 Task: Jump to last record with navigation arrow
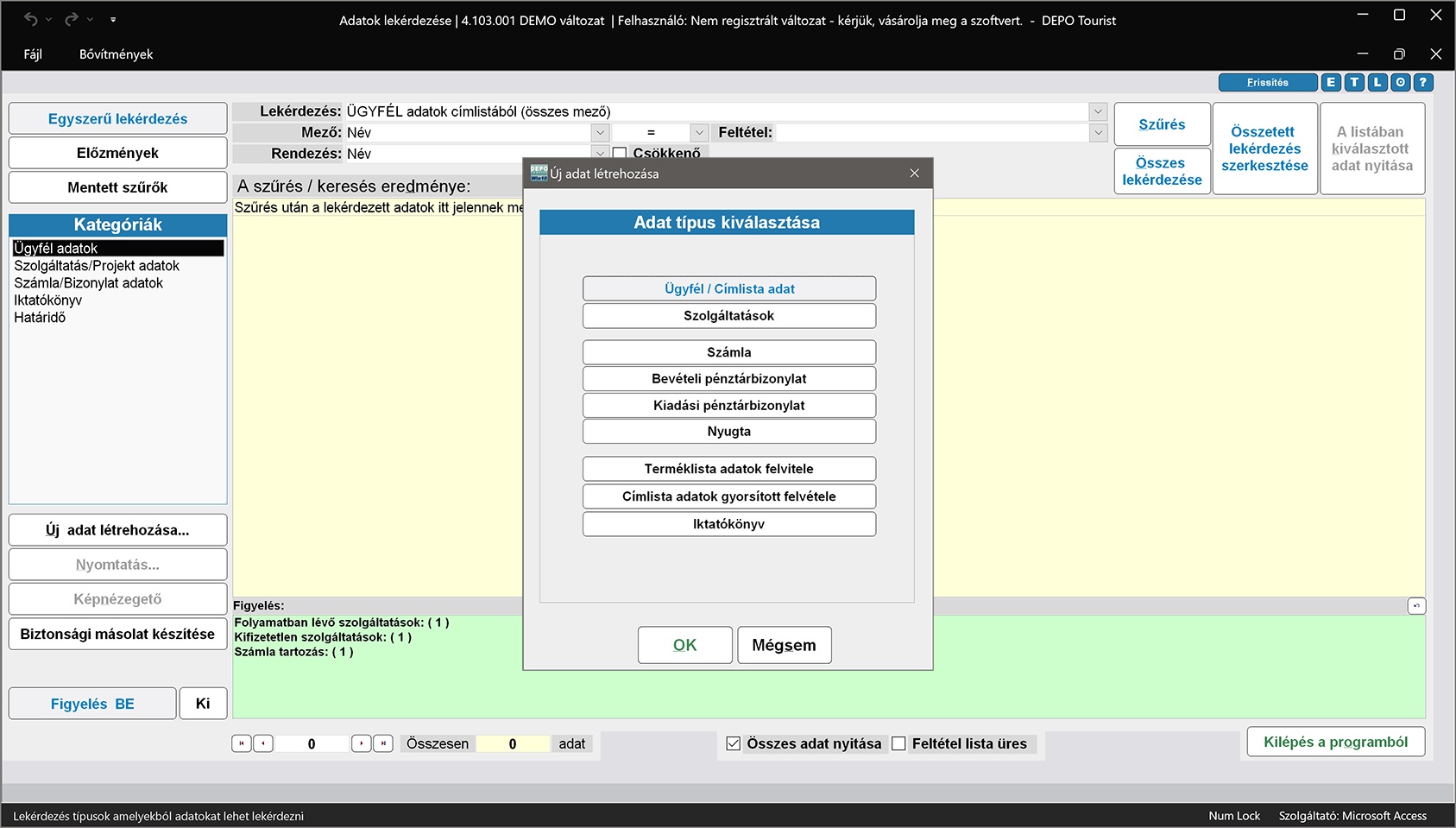click(383, 743)
